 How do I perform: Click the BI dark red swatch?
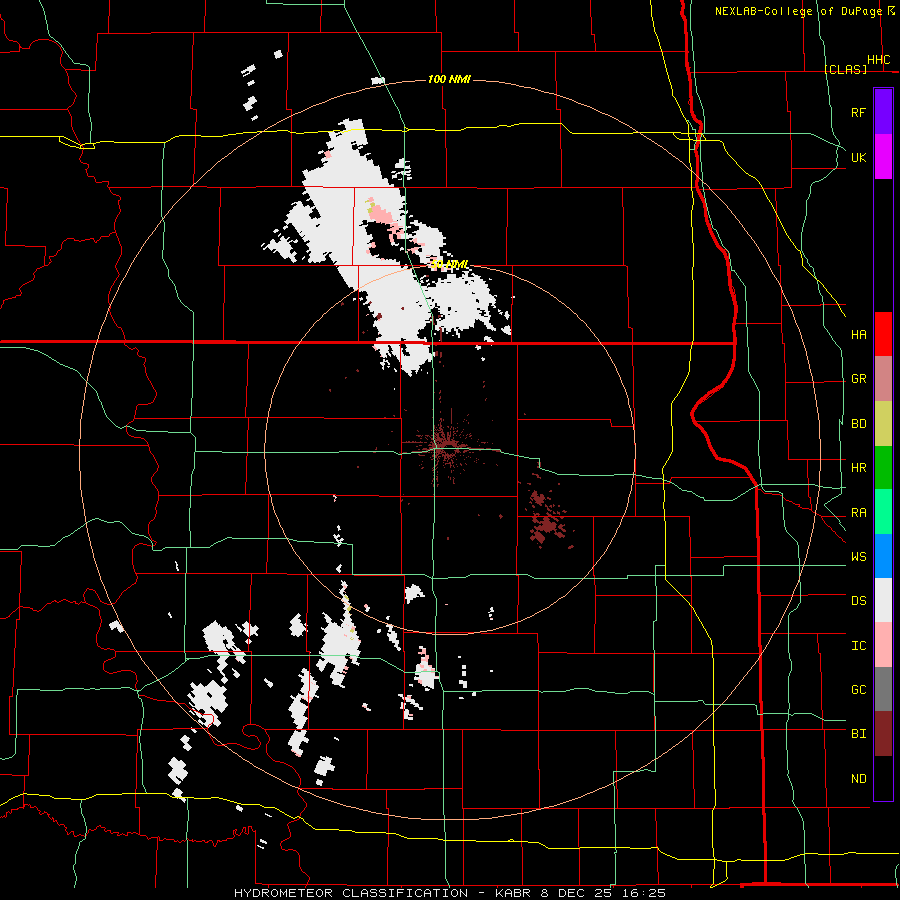click(x=883, y=734)
